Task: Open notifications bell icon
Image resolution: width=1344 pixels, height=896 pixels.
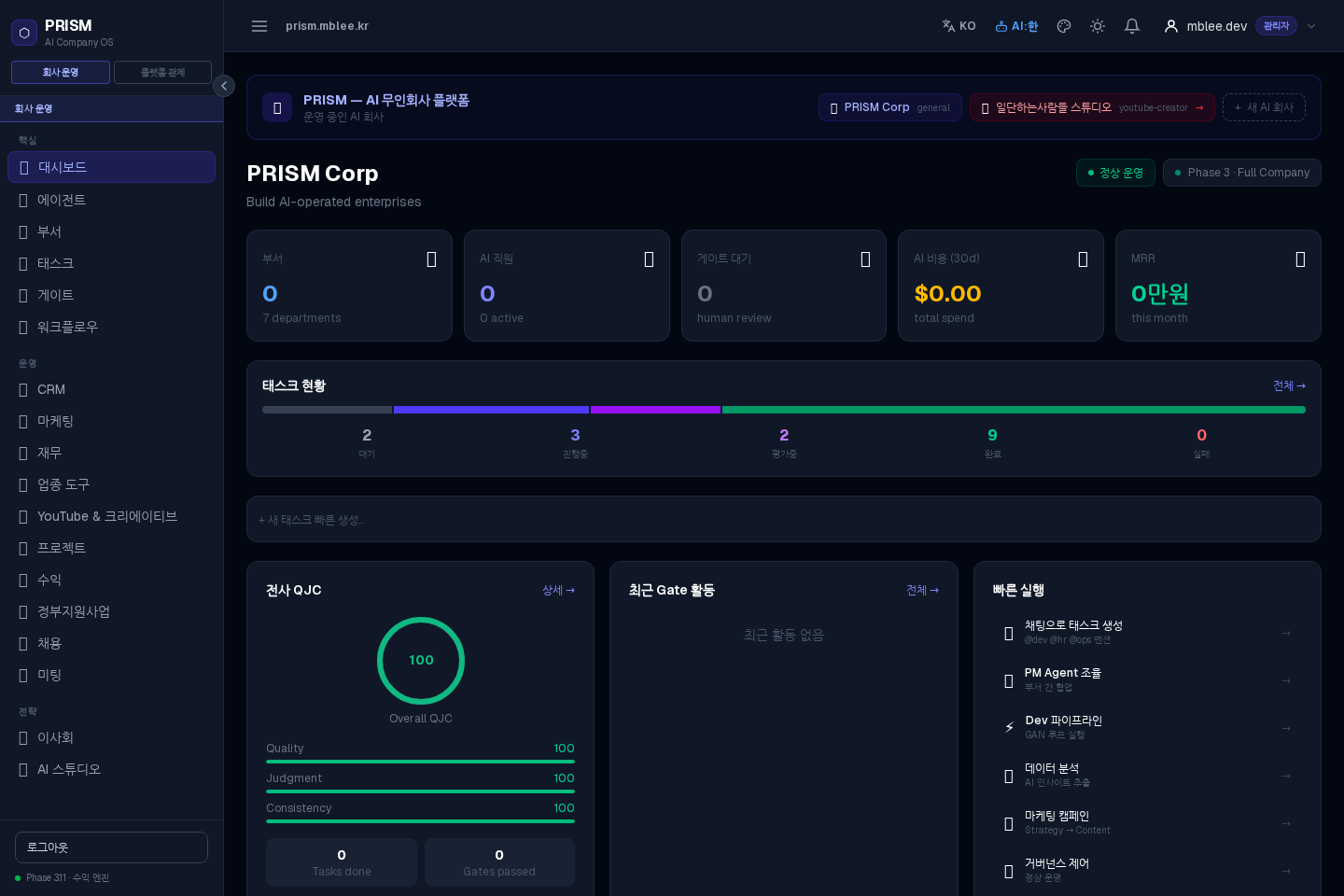Action: click(1132, 26)
